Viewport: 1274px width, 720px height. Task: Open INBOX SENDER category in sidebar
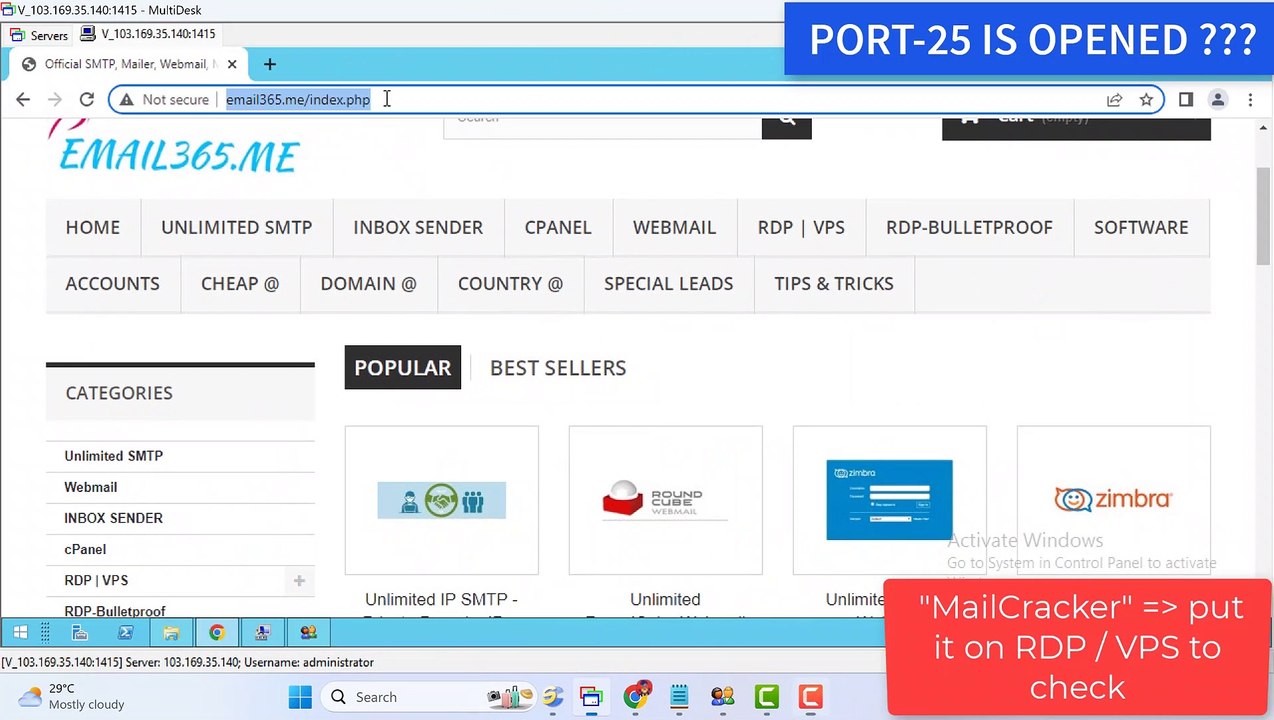coord(114,518)
